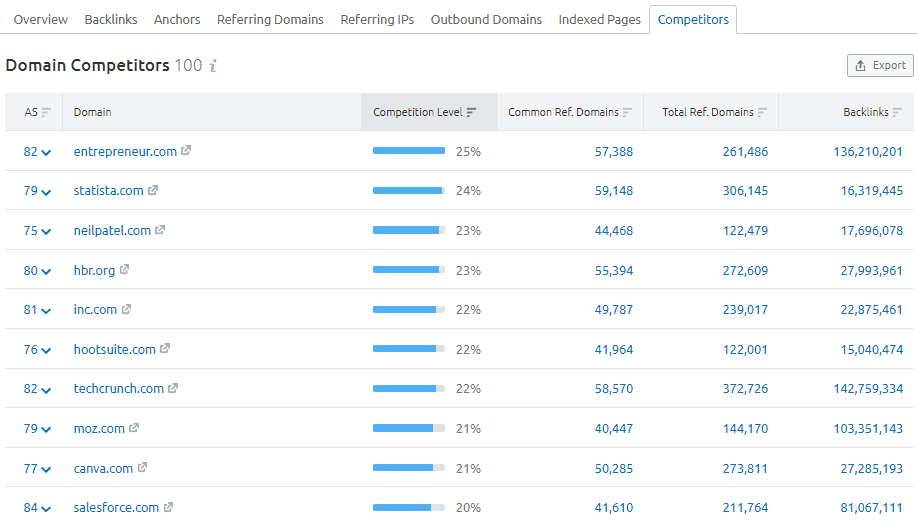
Task: Expand AS chevron for hbr.org
Action: pyautogui.click(x=46, y=272)
